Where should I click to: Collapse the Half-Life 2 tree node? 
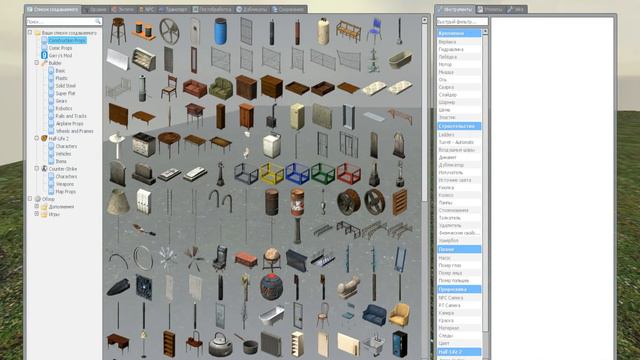37,138
